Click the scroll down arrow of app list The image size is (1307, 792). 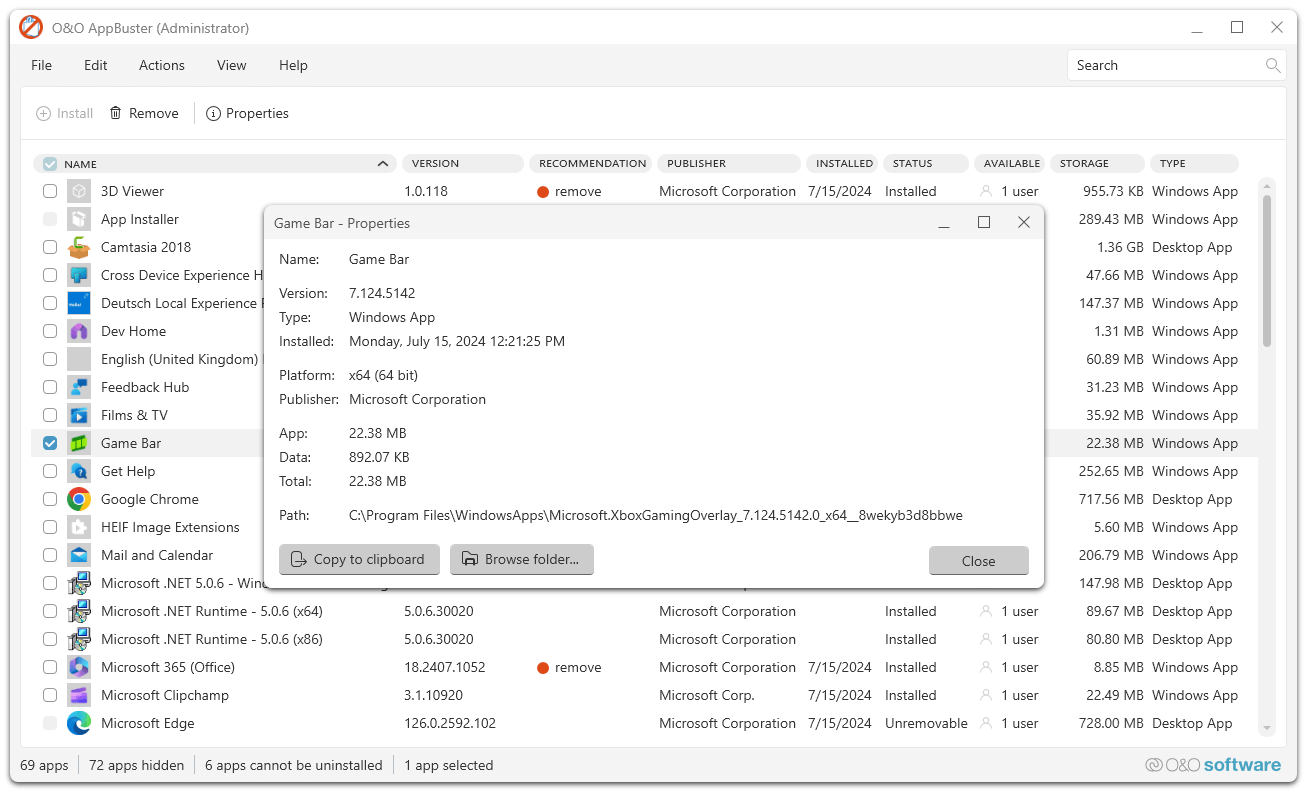pyautogui.click(x=1267, y=729)
